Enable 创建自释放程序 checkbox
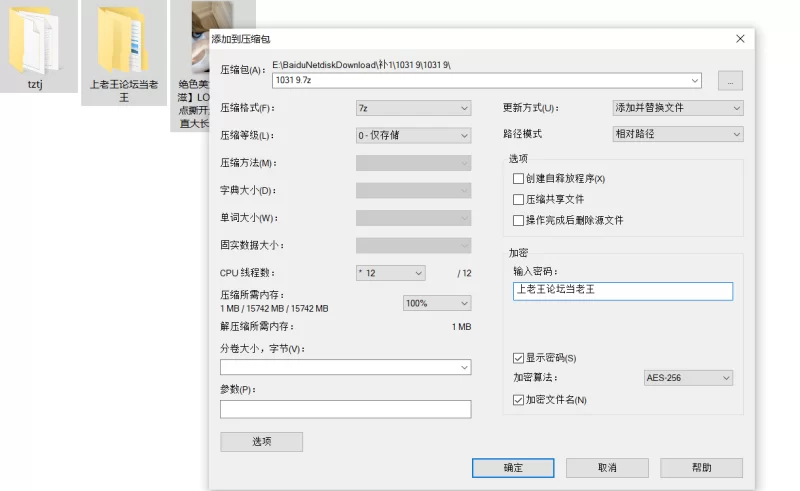This screenshot has width=800, height=491. (x=518, y=179)
